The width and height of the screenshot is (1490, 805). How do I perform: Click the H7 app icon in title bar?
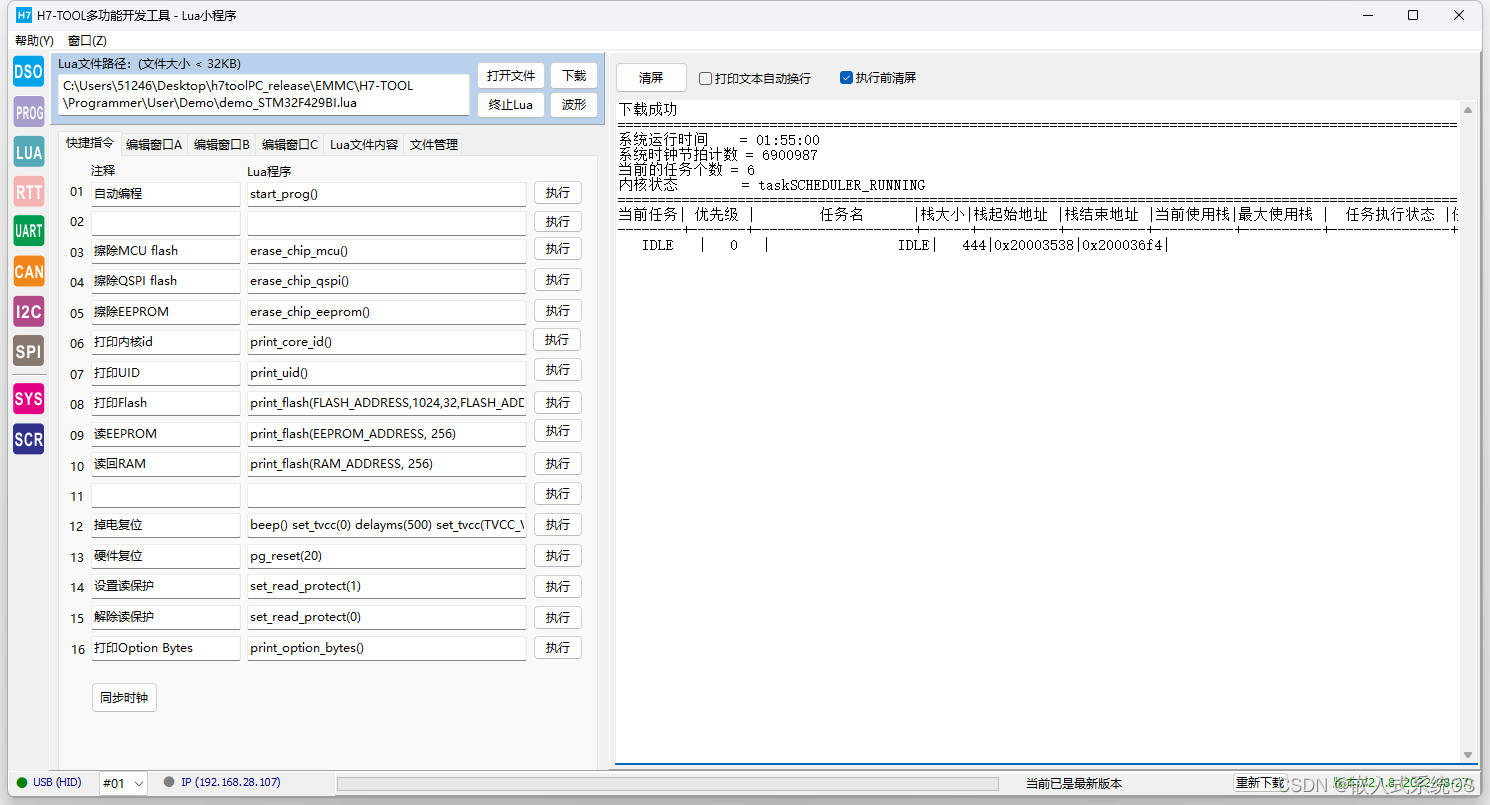point(25,15)
